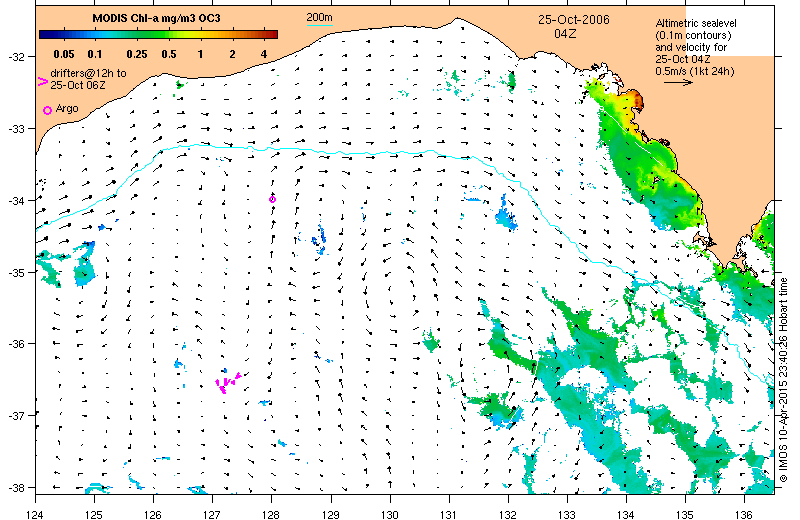The height and width of the screenshot is (520, 800).
Task: Click the longitude axis label '125'
Action: click(94, 514)
